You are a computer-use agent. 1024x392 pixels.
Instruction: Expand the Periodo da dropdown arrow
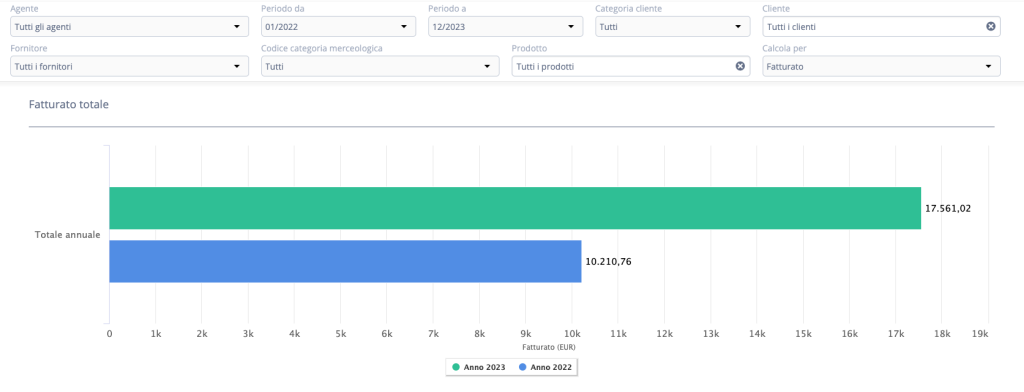click(404, 27)
